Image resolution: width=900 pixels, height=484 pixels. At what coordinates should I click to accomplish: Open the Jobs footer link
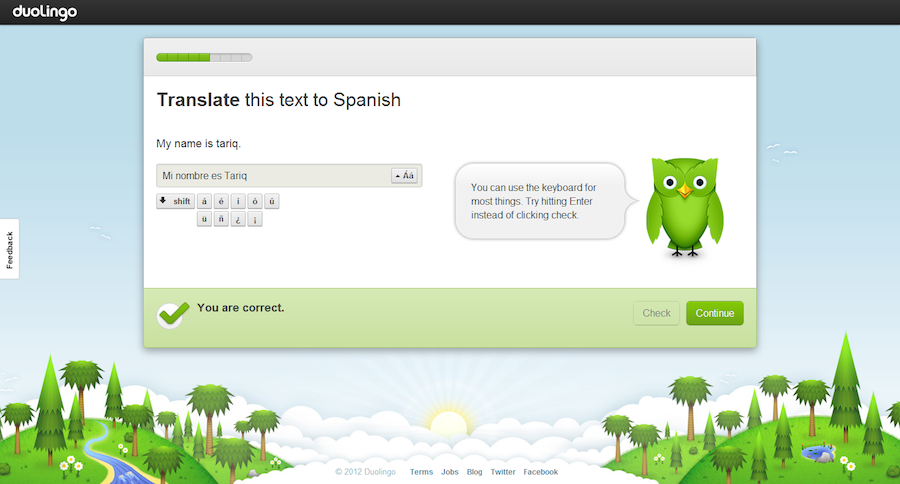pyautogui.click(x=449, y=472)
